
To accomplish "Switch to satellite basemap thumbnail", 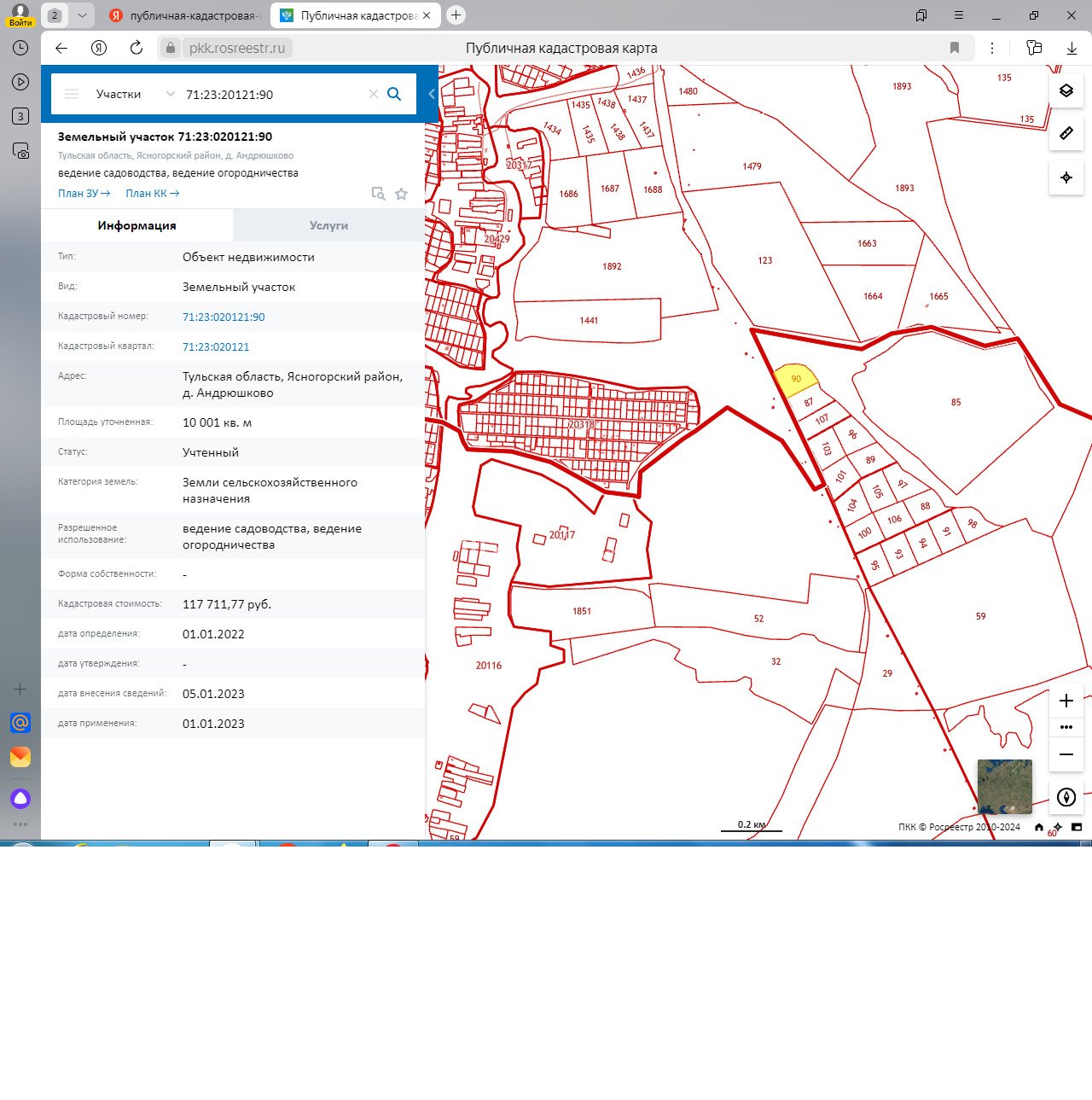I will [x=1004, y=787].
